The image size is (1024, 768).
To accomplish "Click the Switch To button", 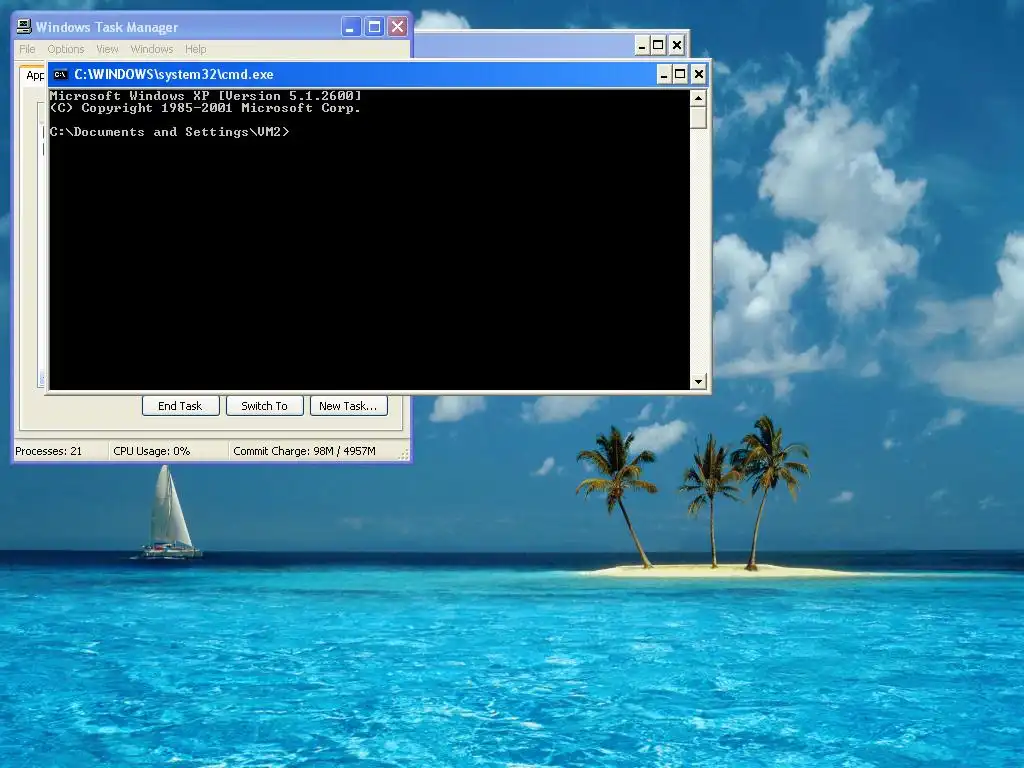I will click(264, 406).
